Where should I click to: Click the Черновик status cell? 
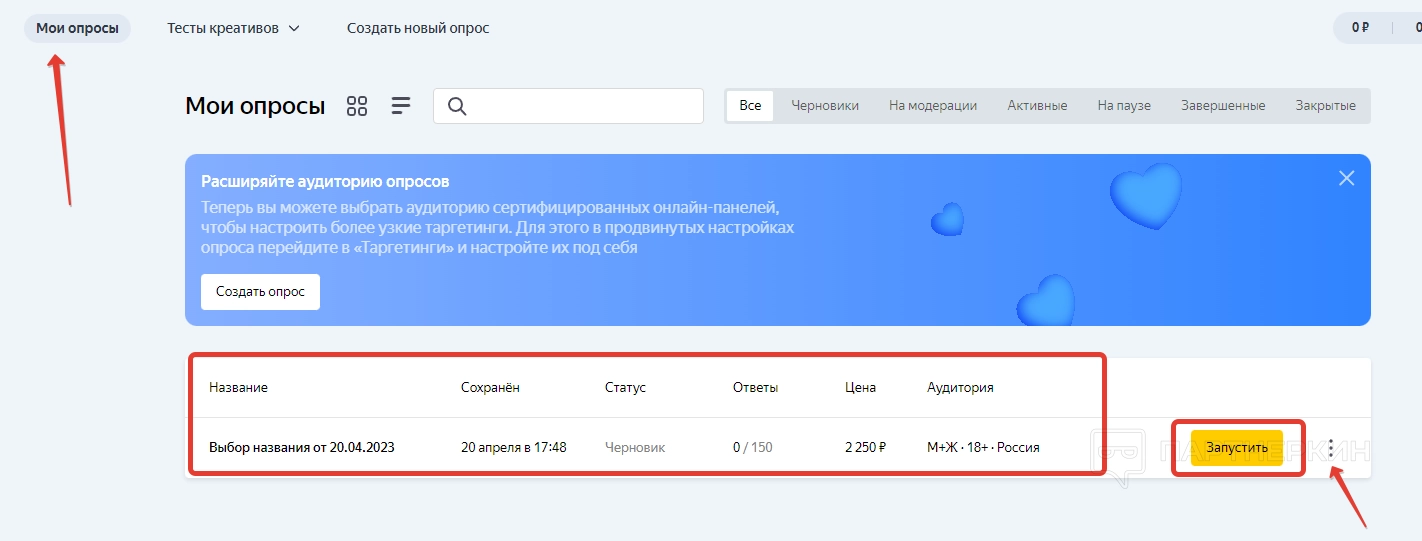coord(635,447)
